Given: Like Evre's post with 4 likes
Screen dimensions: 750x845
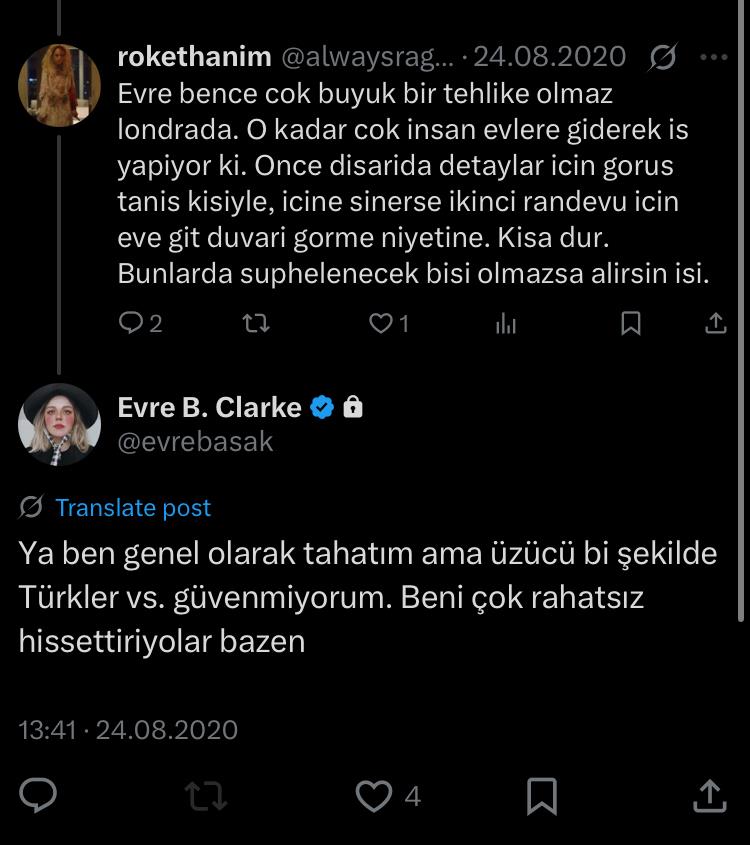Looking at the screenshot, I should pyautogui.click(x=388, y=796).
